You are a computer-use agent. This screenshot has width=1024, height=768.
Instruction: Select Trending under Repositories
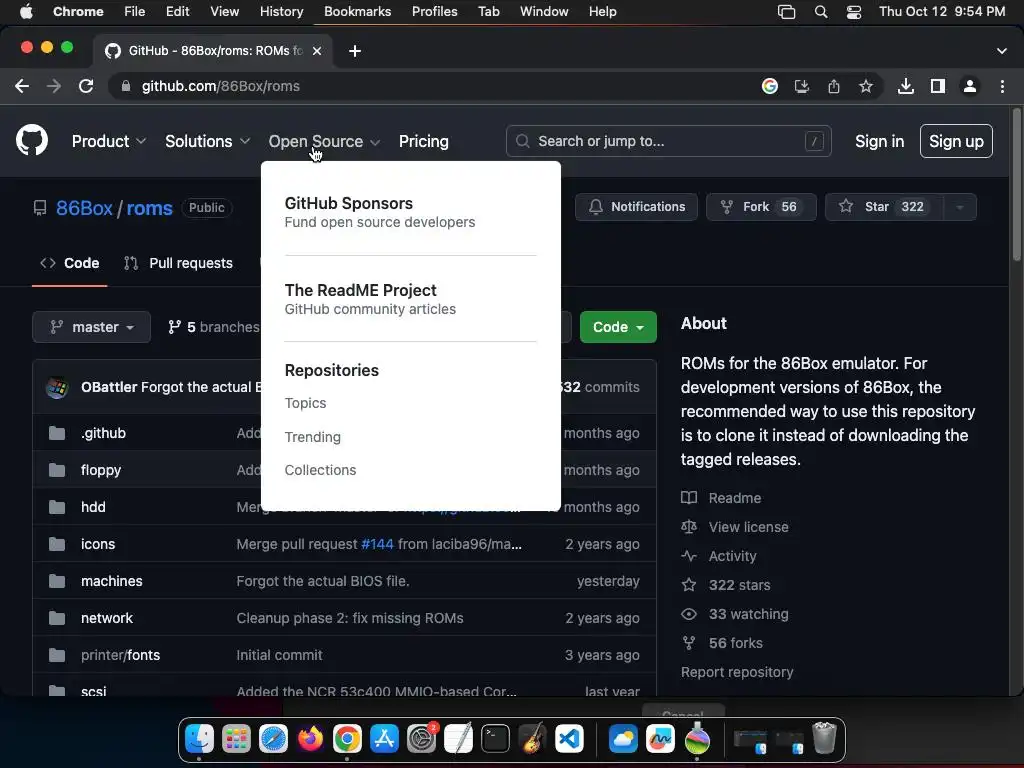click(312, 437)
